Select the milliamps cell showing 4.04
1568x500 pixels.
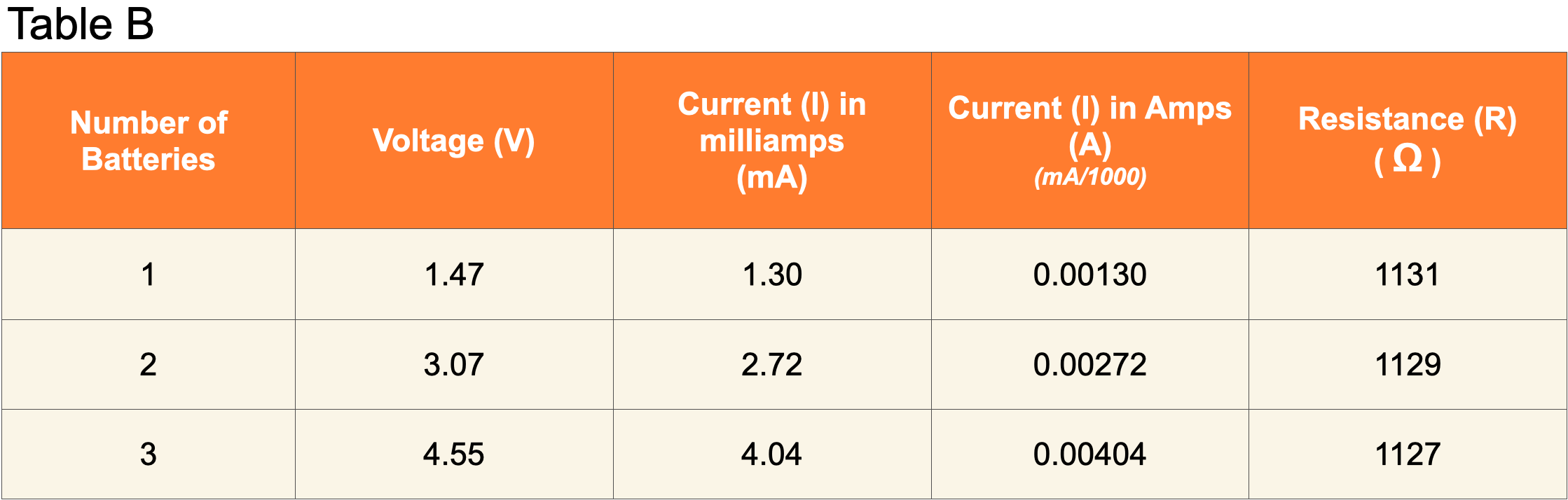pyautogui.click(x=772, y=454)
